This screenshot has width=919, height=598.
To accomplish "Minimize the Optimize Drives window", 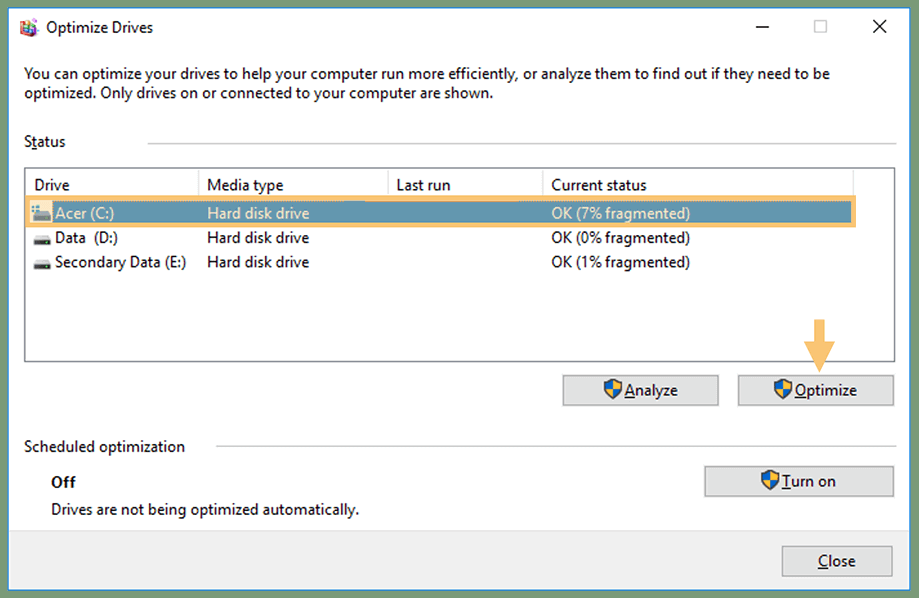I will [762, 26].
